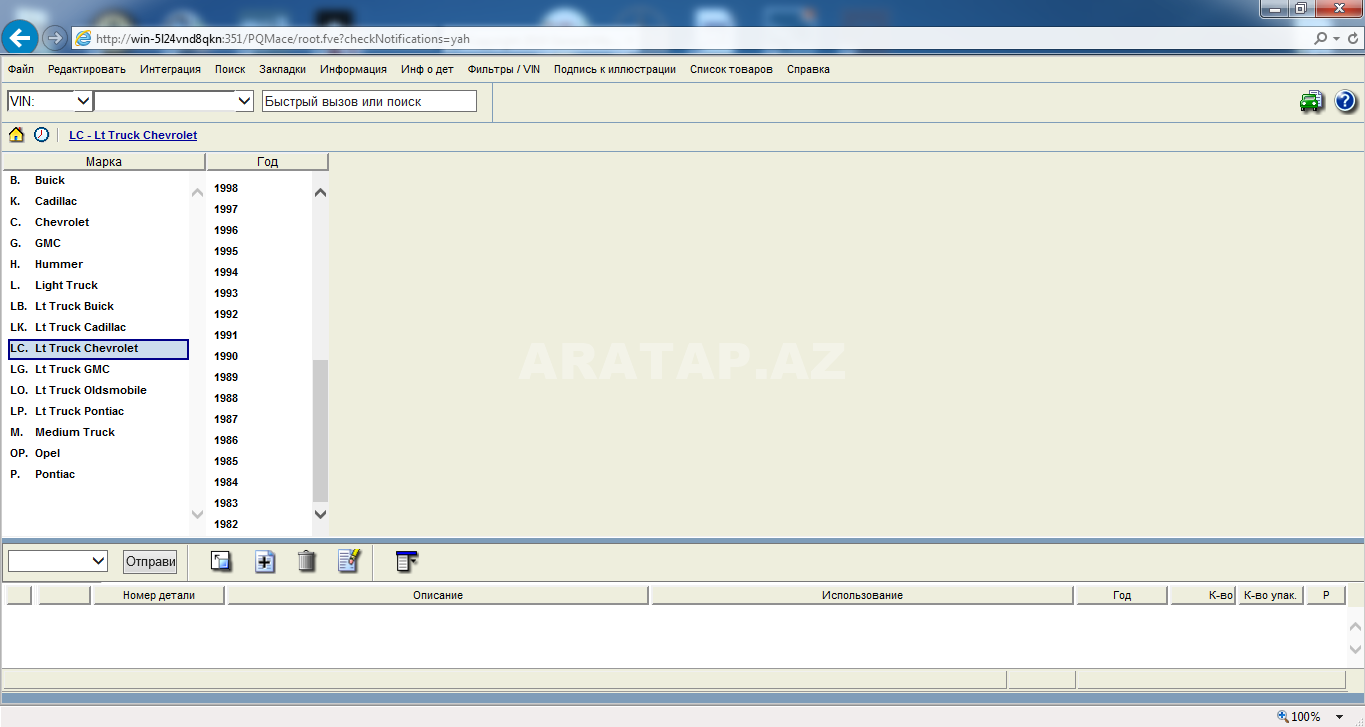1365x727 pixels.
Task: Open the Фильтры / VIN menu
Action: (503, 69)
